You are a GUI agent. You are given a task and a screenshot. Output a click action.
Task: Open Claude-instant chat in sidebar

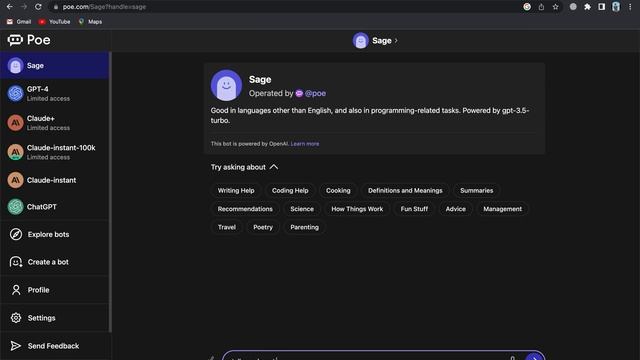55,180
